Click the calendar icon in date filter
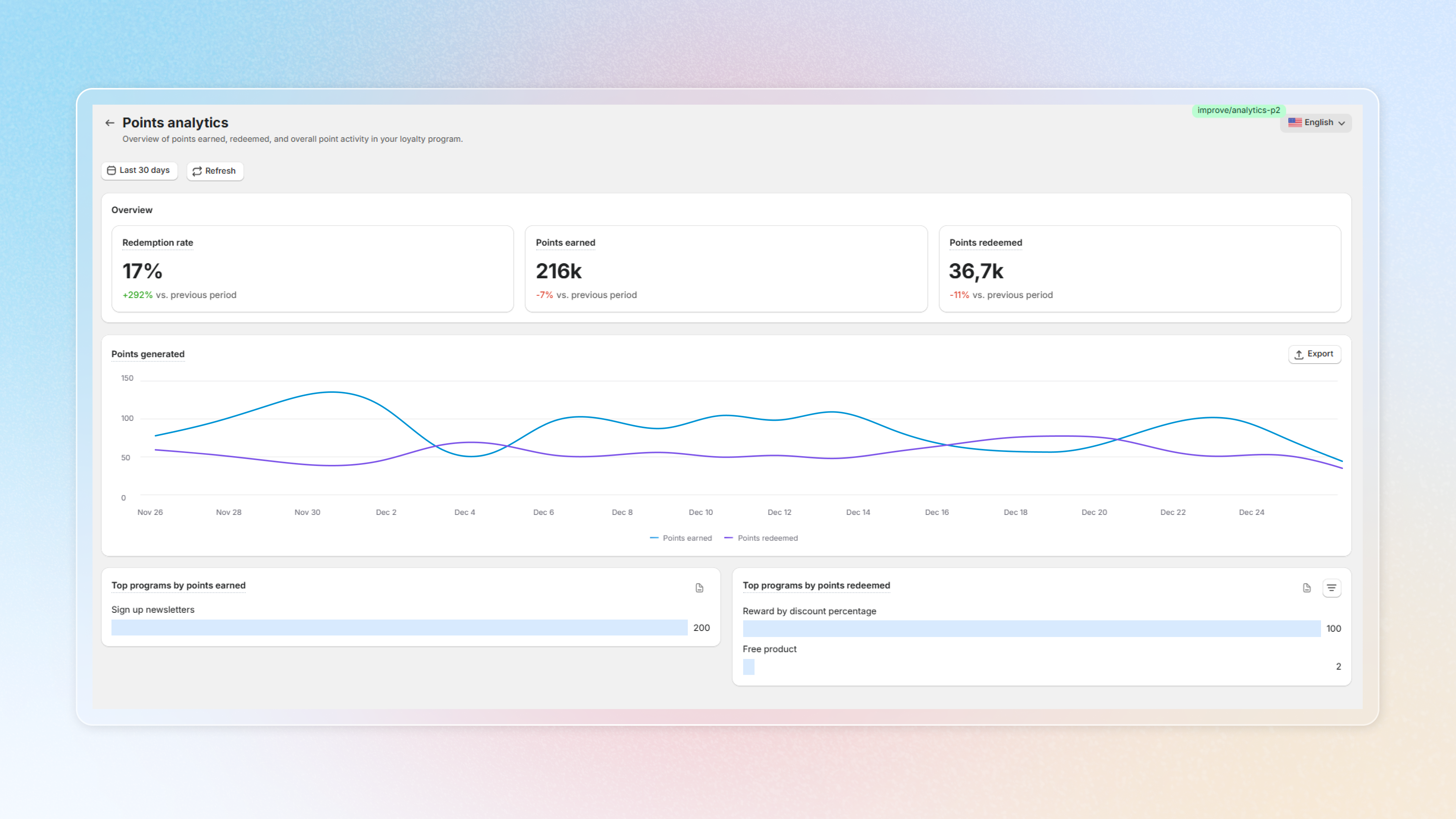The image size is (1456, 819). [x=111, y=170]
